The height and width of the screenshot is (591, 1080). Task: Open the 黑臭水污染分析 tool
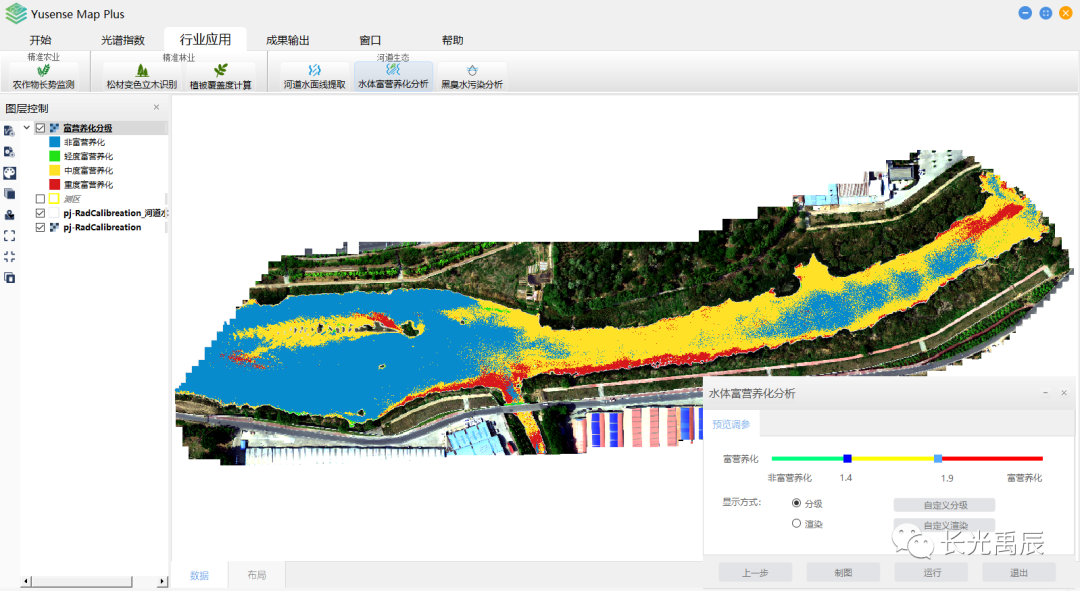coord(472,77)
